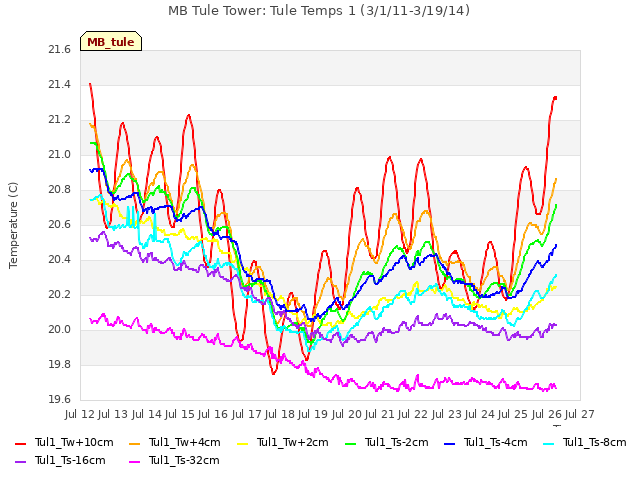Image resolution: width=640 pixels, height=480 pixels.
Task: Click the Temperature (C) axis label
Action: click(13, 225)
